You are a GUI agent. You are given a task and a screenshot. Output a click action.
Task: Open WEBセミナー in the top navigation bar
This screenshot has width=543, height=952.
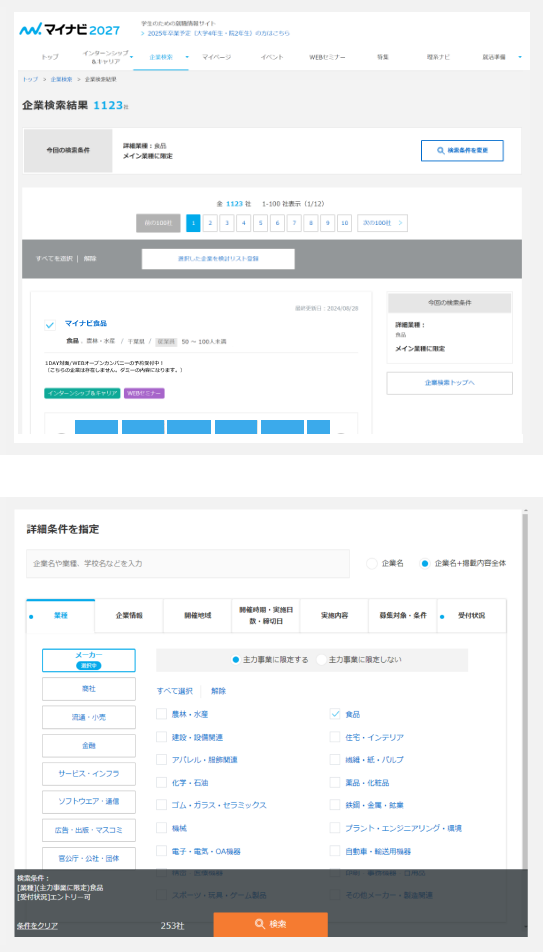pos(327,57)
